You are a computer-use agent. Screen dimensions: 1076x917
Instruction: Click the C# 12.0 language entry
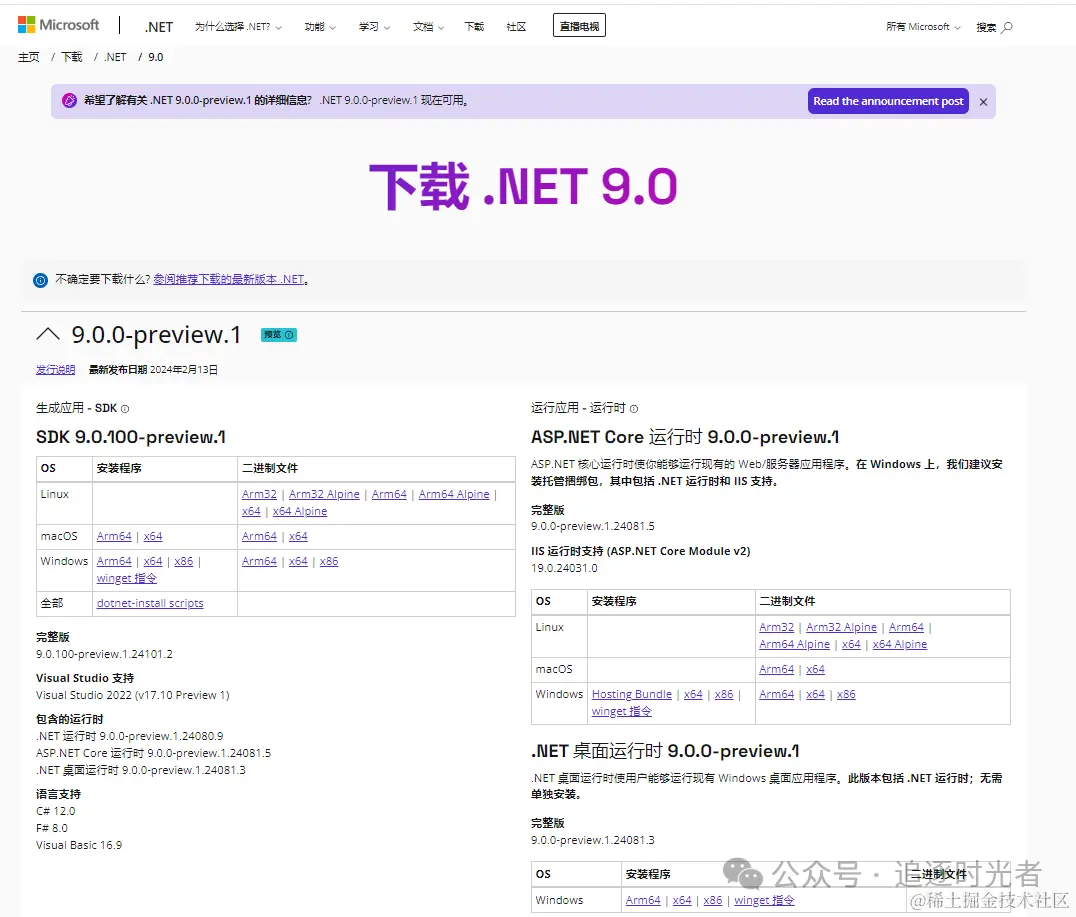click(x=56, y=811)
